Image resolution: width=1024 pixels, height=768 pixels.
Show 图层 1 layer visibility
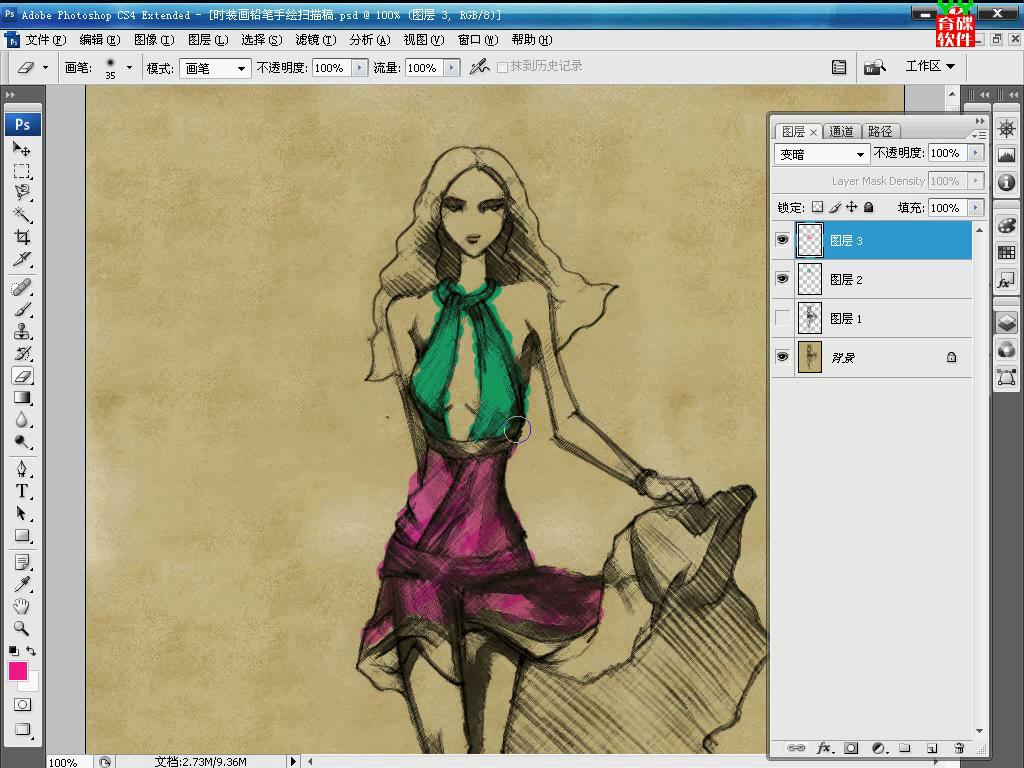(x=782, y=318)
